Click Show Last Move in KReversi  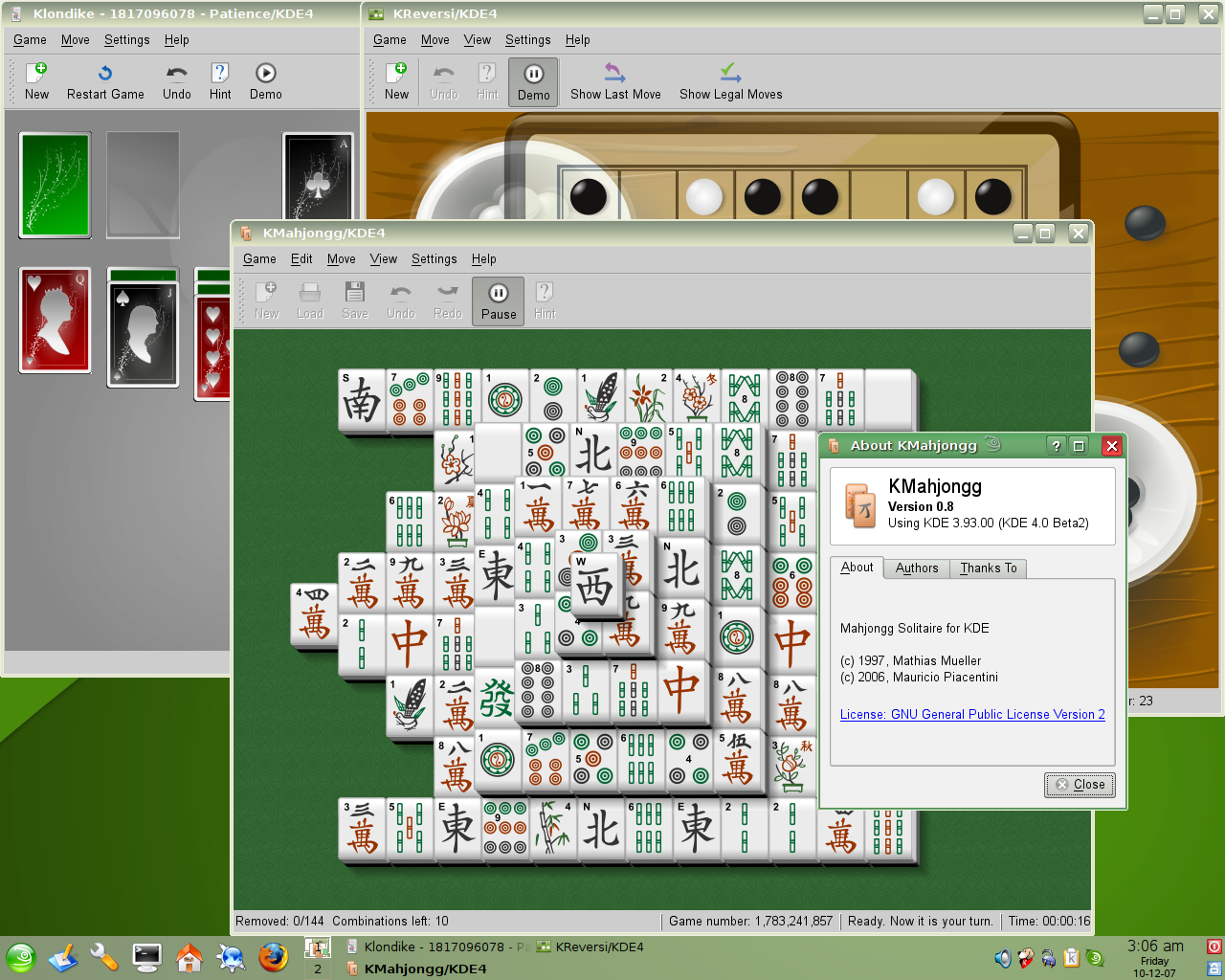pos(615,80)
